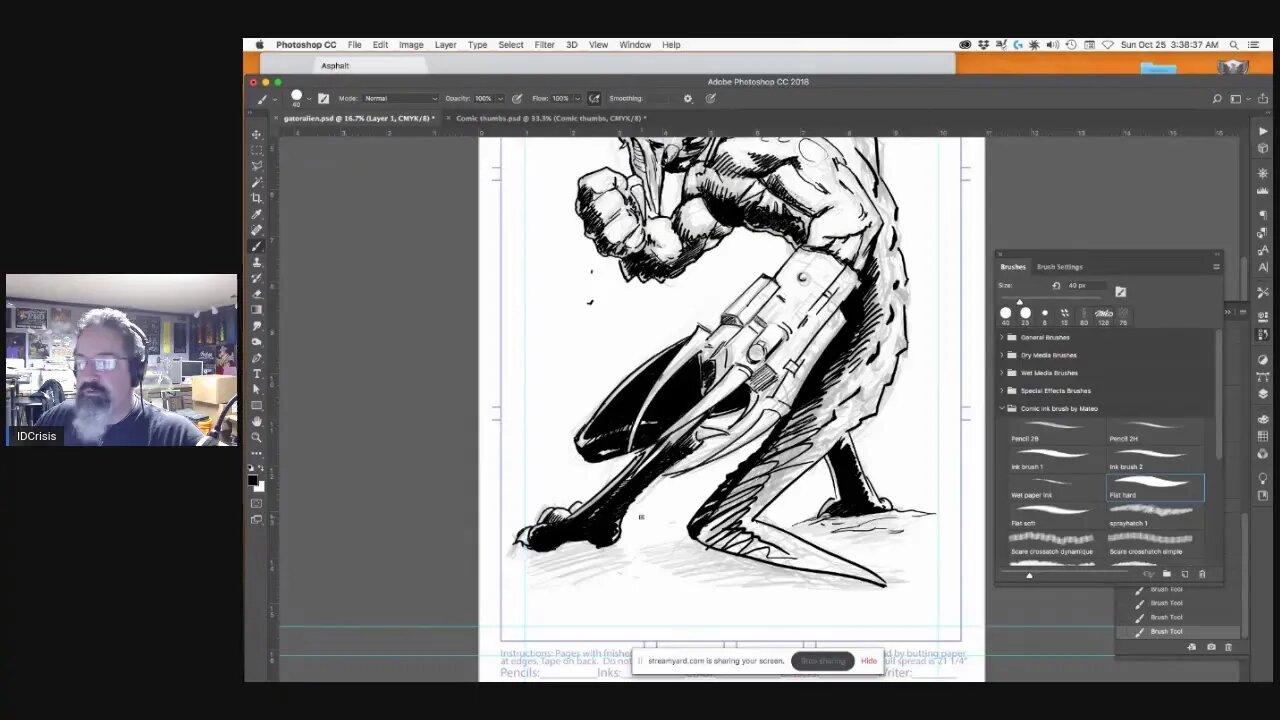Open the Tool Preset picker arrow

pos(275,99)
